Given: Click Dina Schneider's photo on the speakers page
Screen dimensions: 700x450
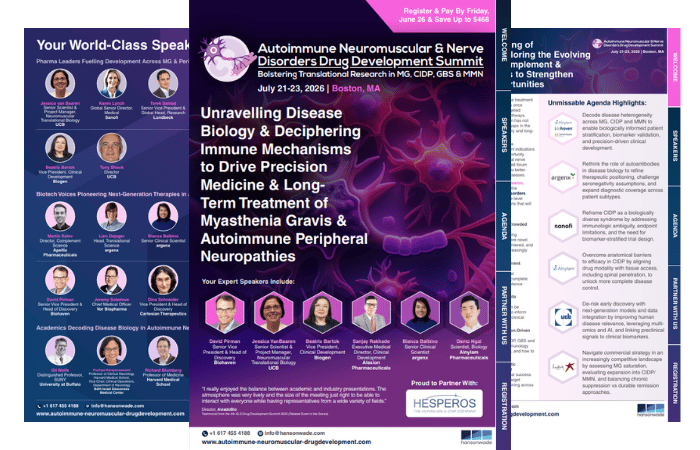Looking at the screenshot, I should pos(163,280).
